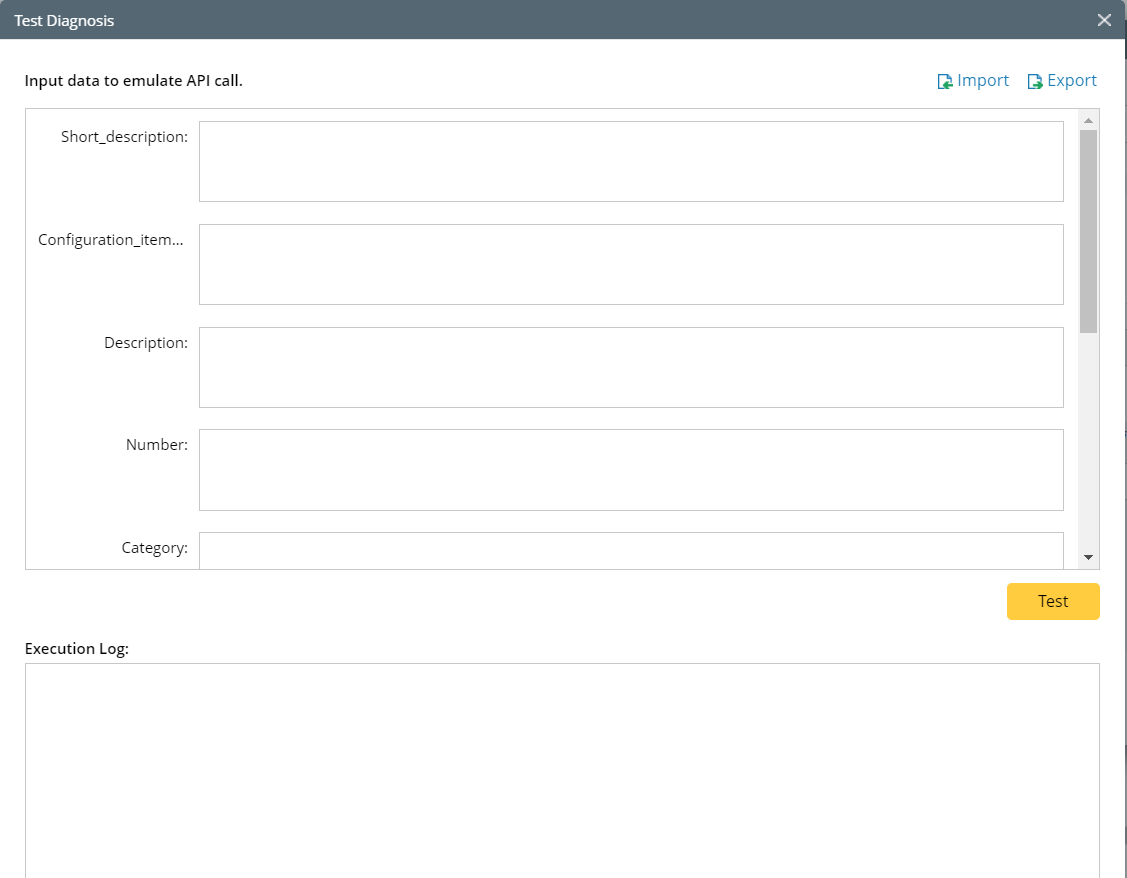Close the Test Diagnosis dialog
Screen dimensions: 1127x878
pos(1105,20)
